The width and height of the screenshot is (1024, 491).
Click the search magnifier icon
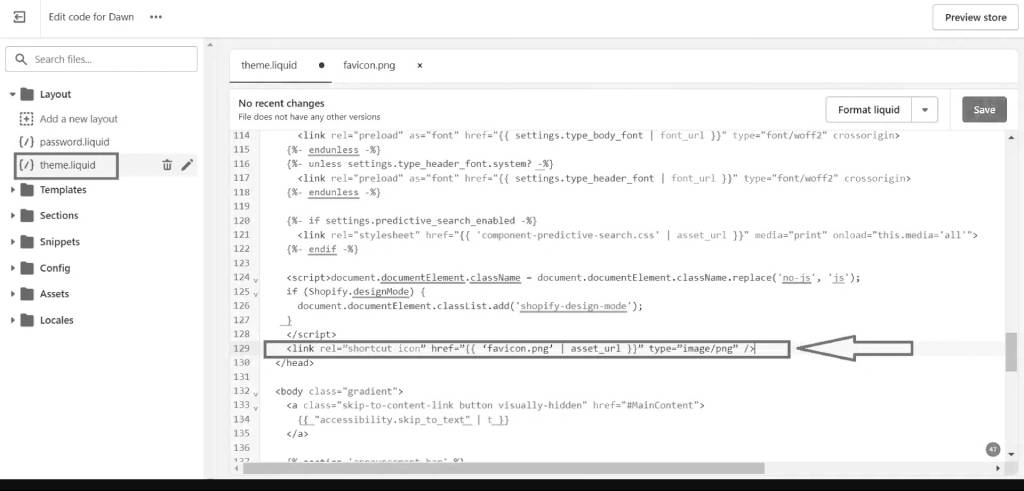click(22, 59)
